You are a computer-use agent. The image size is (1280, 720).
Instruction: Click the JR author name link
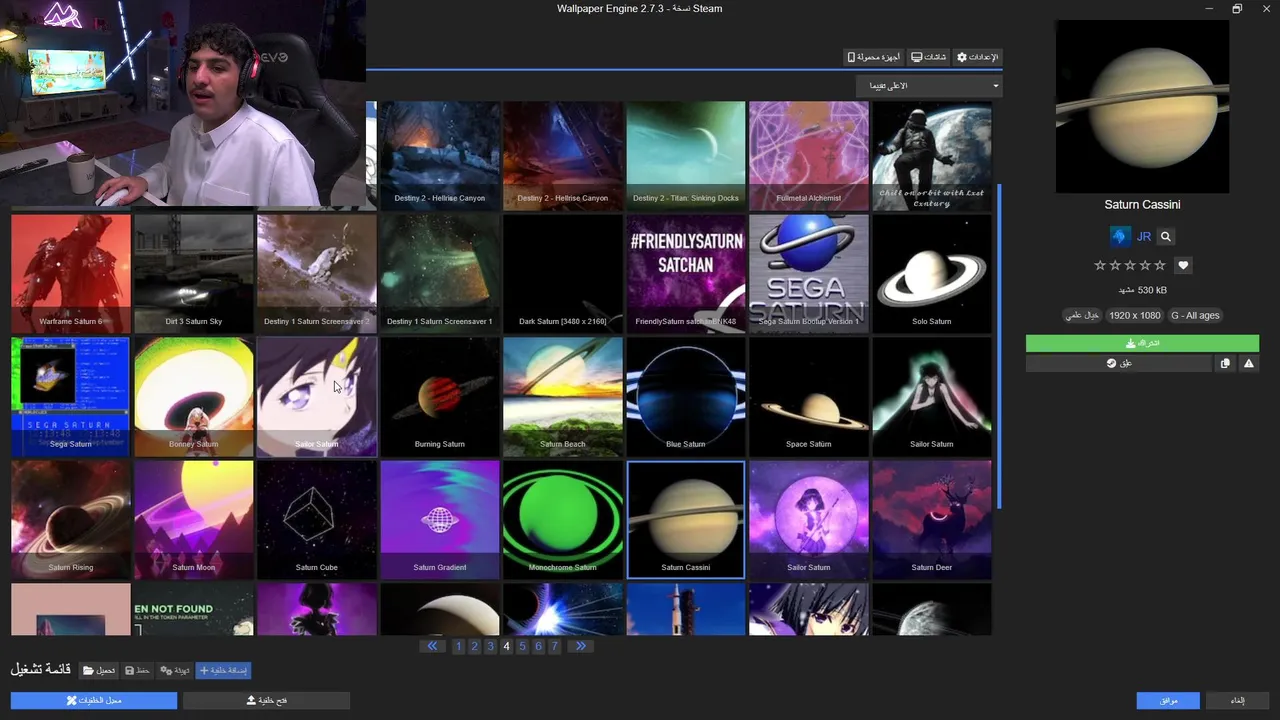click(x=1143, y=237)
